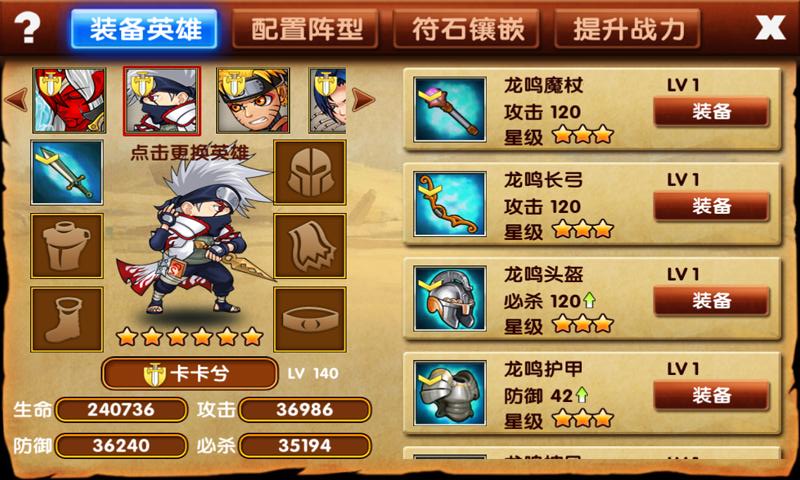The height and width of the screenshot is (480, 800).
Task: Equip the 龙鸣护甲 with 装备 button
Action: 711,395
